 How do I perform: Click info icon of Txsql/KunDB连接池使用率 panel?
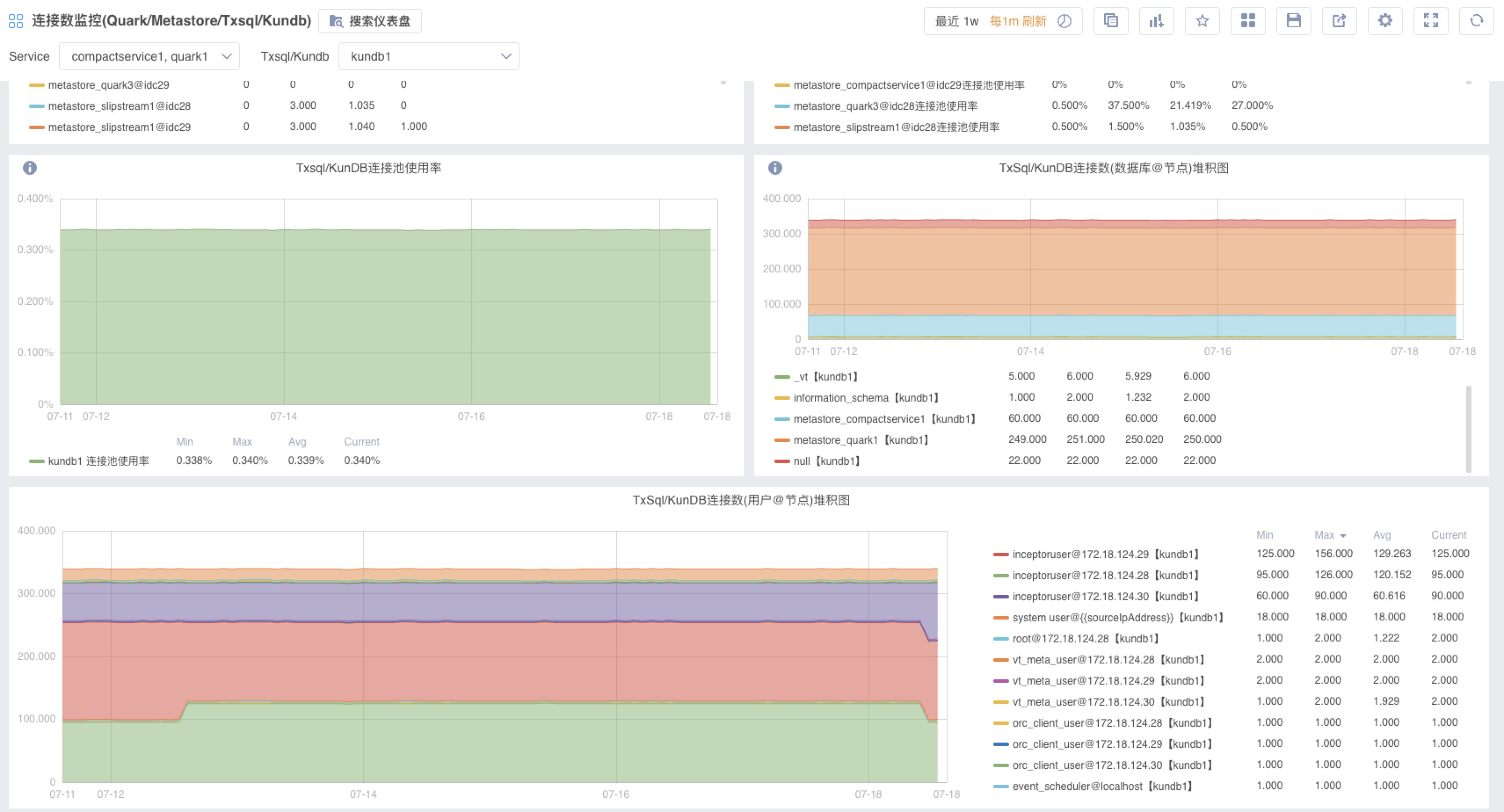pyautogui.click(x=30, y=168)
